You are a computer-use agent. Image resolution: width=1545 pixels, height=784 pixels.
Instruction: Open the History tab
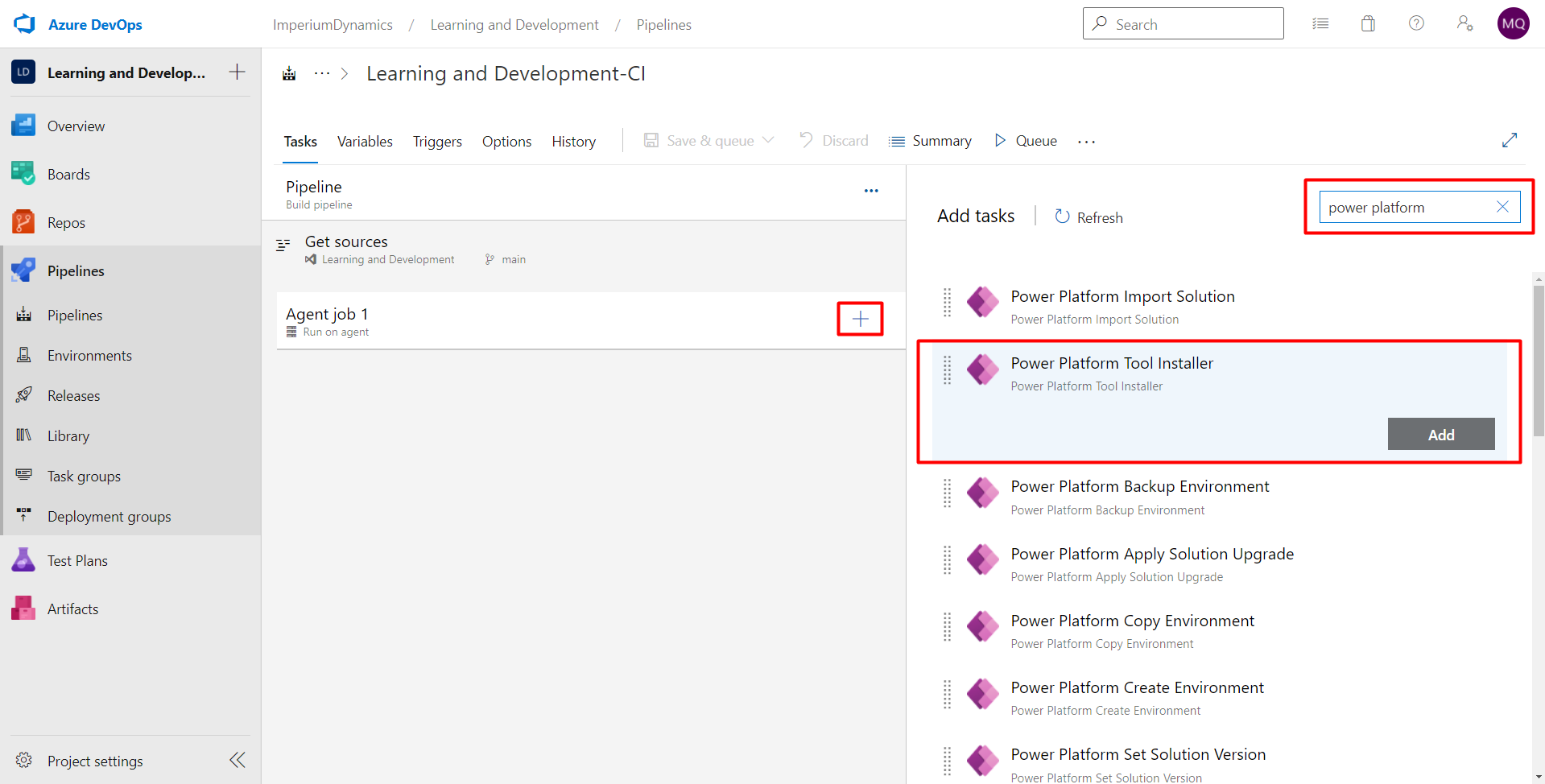coord(573,141)
